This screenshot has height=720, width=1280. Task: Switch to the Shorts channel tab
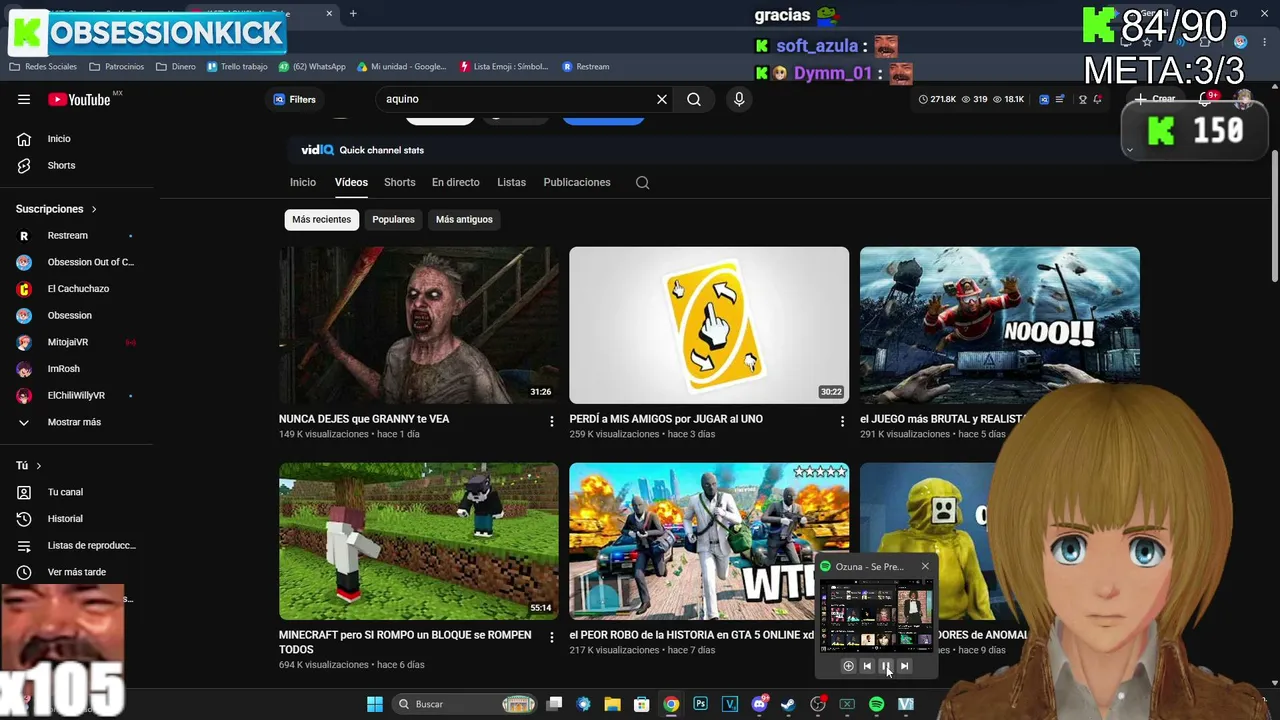400,182
